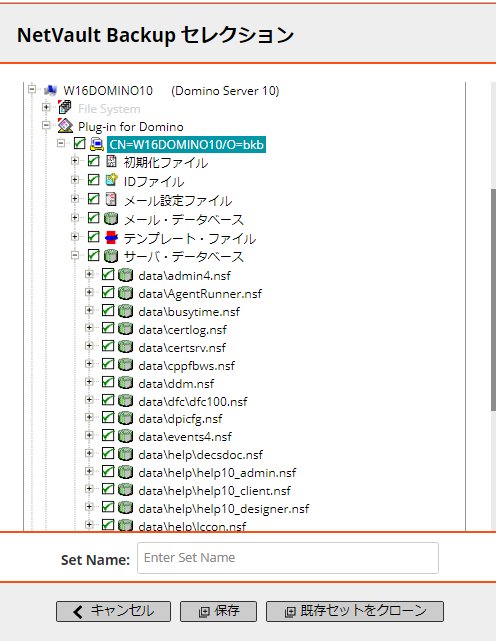The width and height of the screenshot is (496, 641).
Task: Click database icon for data\certsrv.nsf
Action: pos(126,347)
